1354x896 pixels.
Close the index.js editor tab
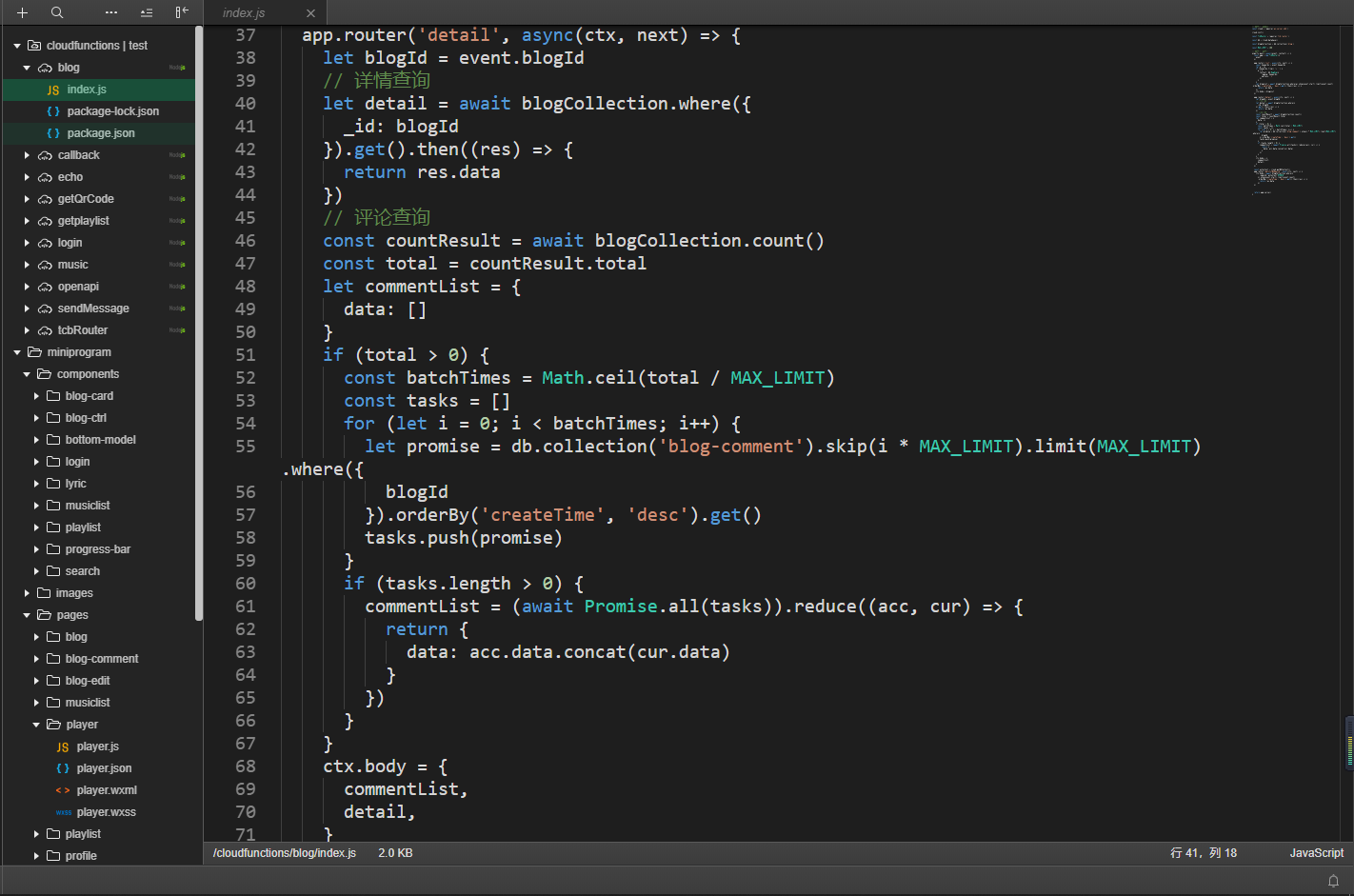point(310,13)
